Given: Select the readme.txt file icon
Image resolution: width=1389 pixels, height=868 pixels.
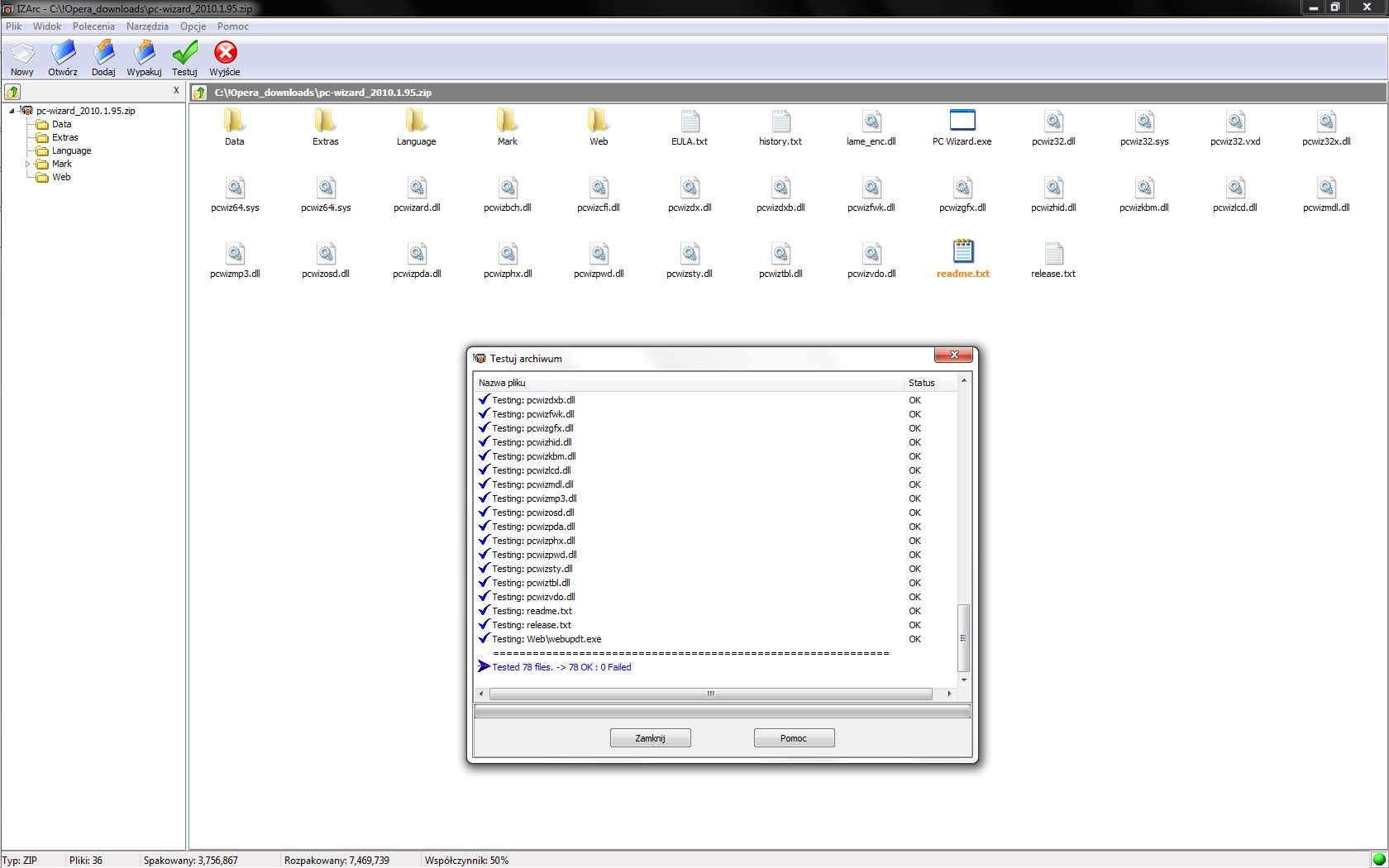Looking at the screenshot, I should click(962, 251).
